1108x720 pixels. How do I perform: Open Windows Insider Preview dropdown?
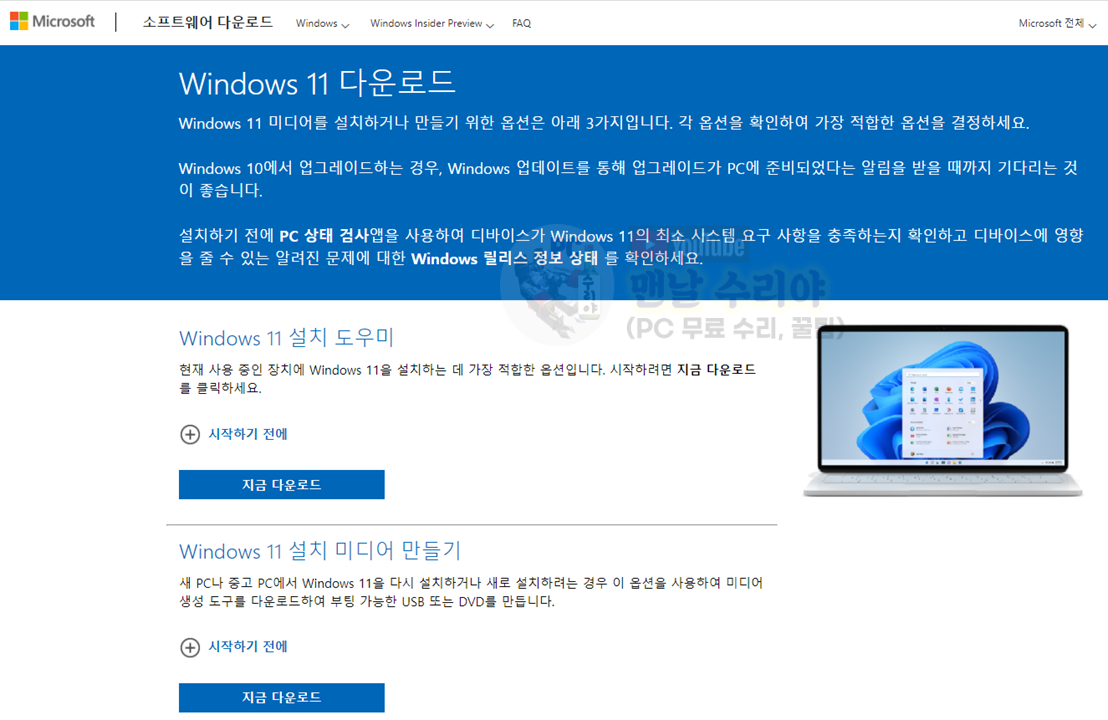pyautogui.click(x=432, y=23)
